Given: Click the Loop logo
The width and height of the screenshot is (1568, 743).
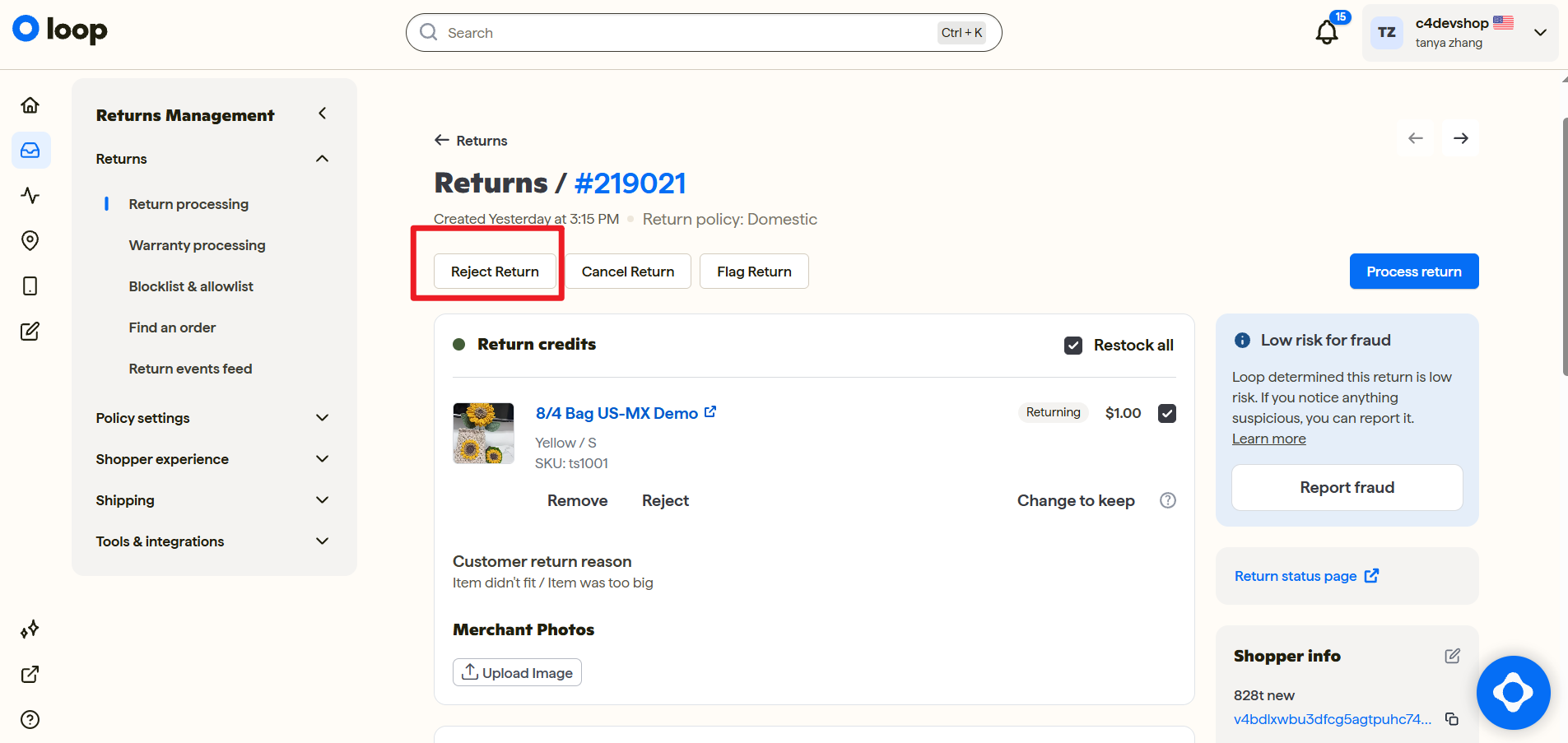Looking at the screenshot, I should pos(60,30).
